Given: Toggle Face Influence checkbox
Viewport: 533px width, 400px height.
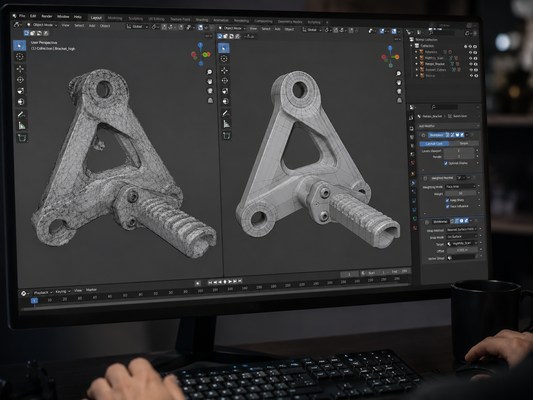Looking at the screenshot, I should [448, 206].
